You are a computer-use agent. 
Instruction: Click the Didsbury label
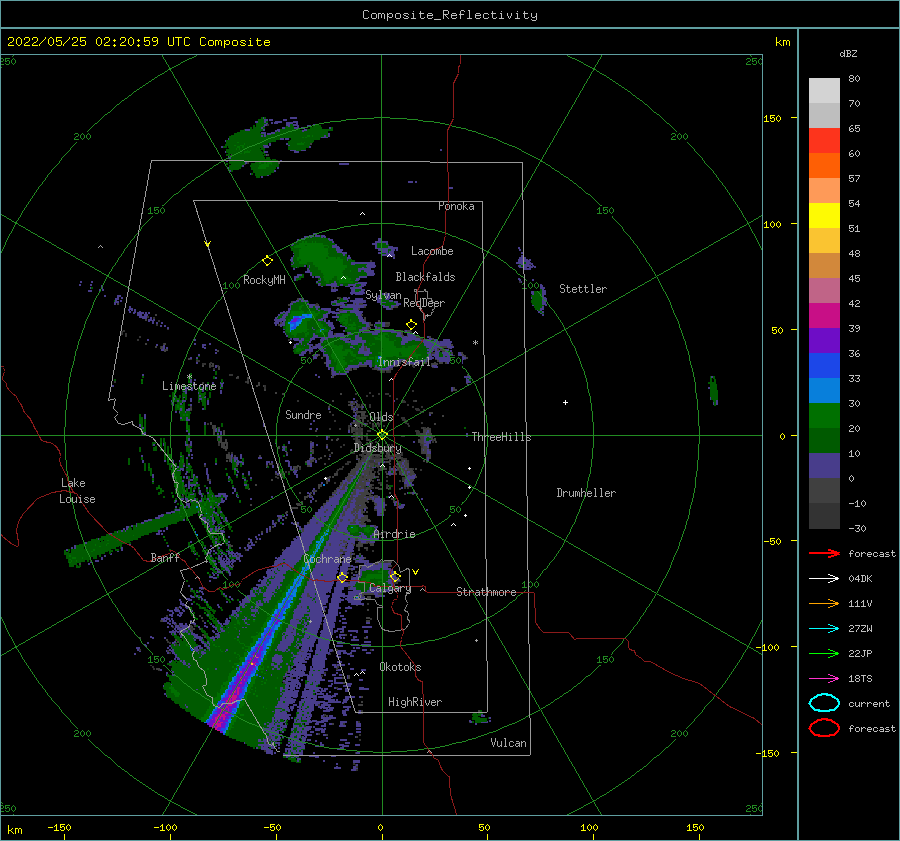(x=378, y=448)
